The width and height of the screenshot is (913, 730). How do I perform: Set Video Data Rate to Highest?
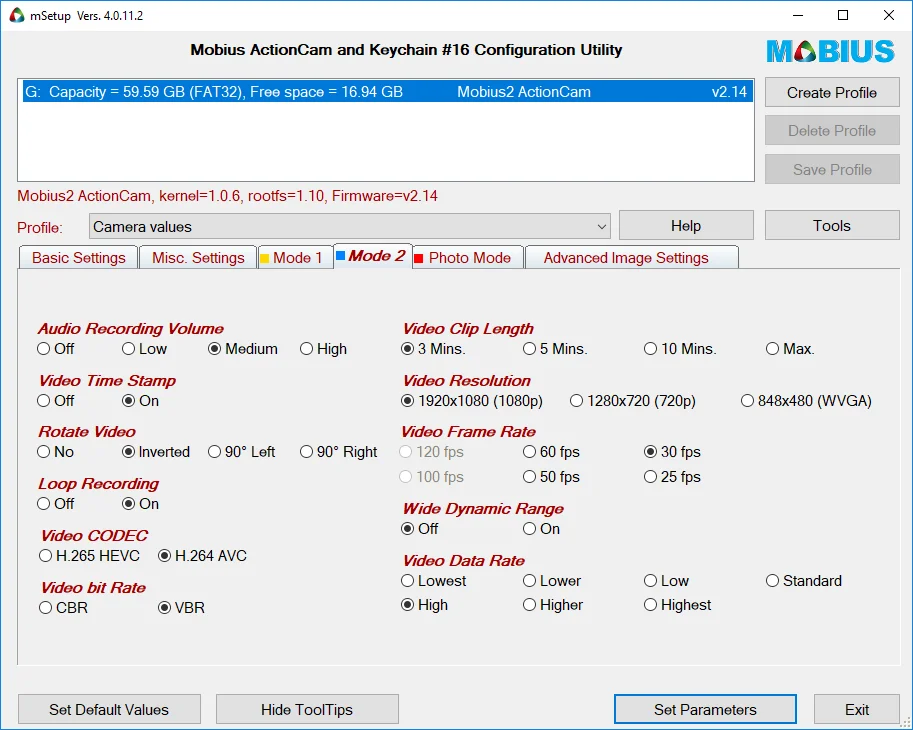click(x=678, y=605)
